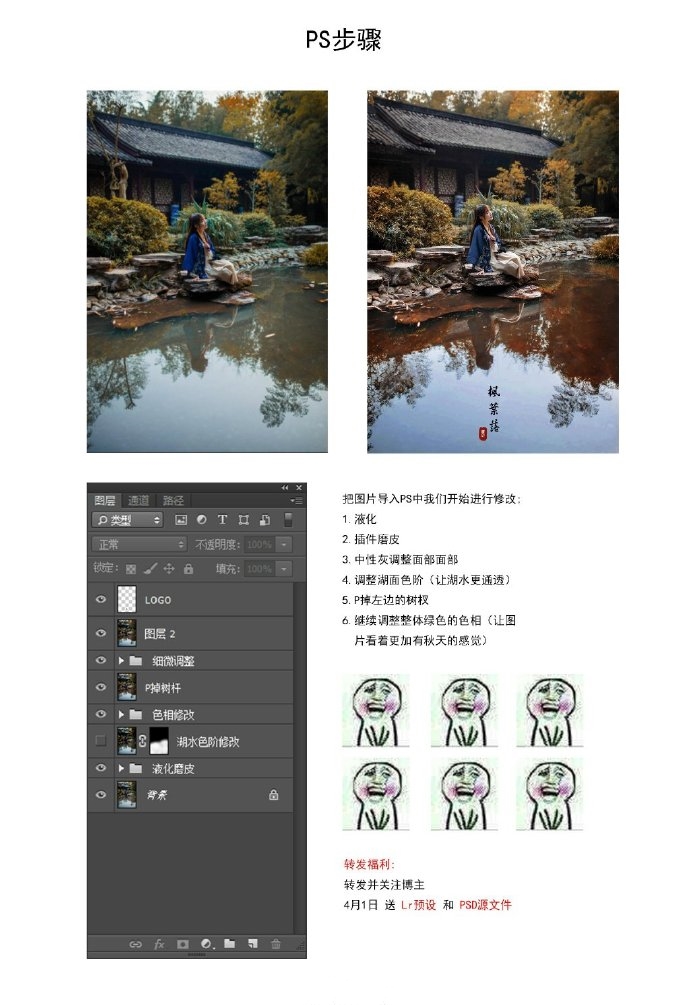Screen dimensions: 690x1005
Task: Select the 背景 layer name
Action: pos(157,795)
